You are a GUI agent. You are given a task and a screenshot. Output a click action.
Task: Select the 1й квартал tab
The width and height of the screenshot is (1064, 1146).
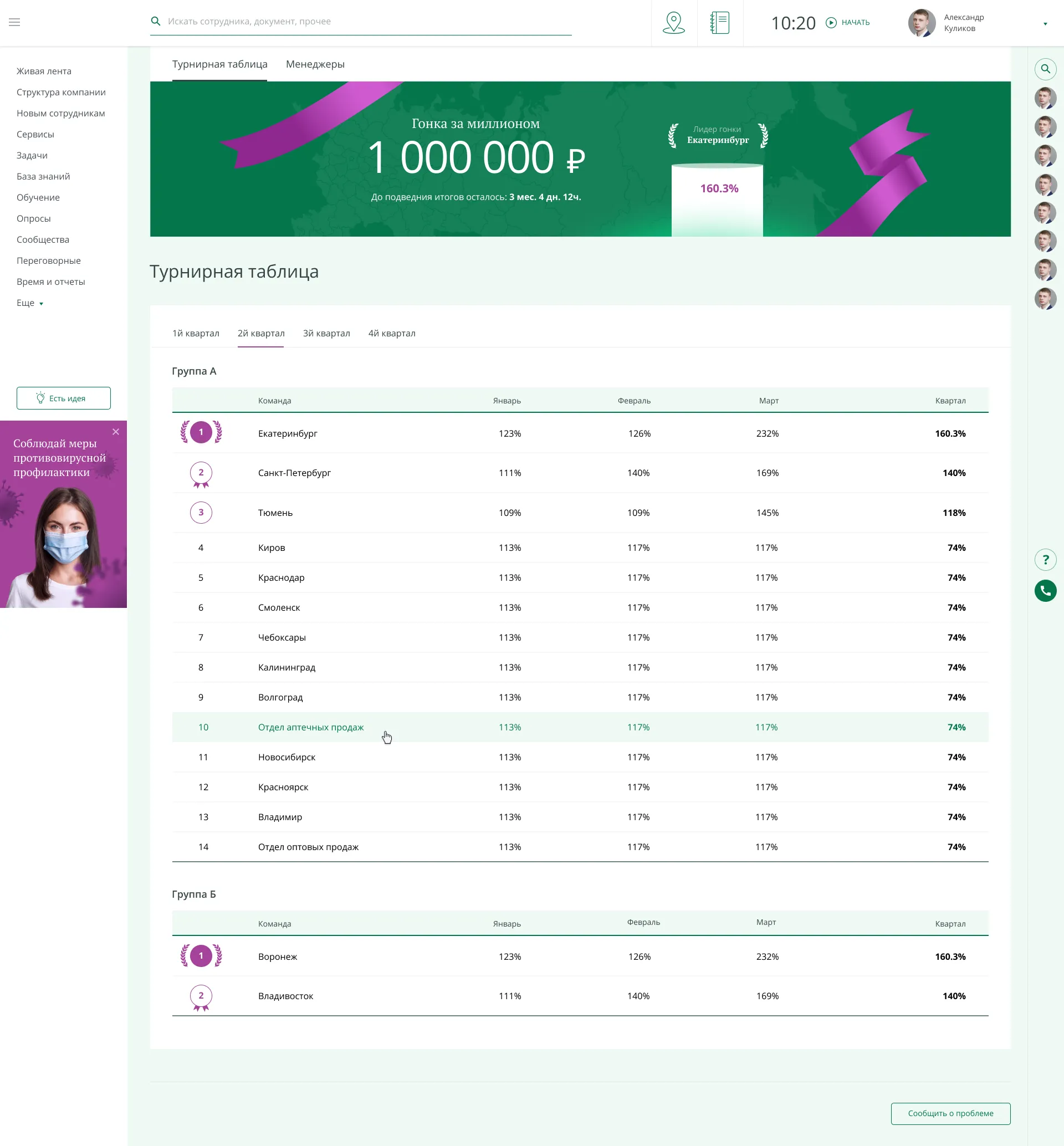(x=196, y=334)
